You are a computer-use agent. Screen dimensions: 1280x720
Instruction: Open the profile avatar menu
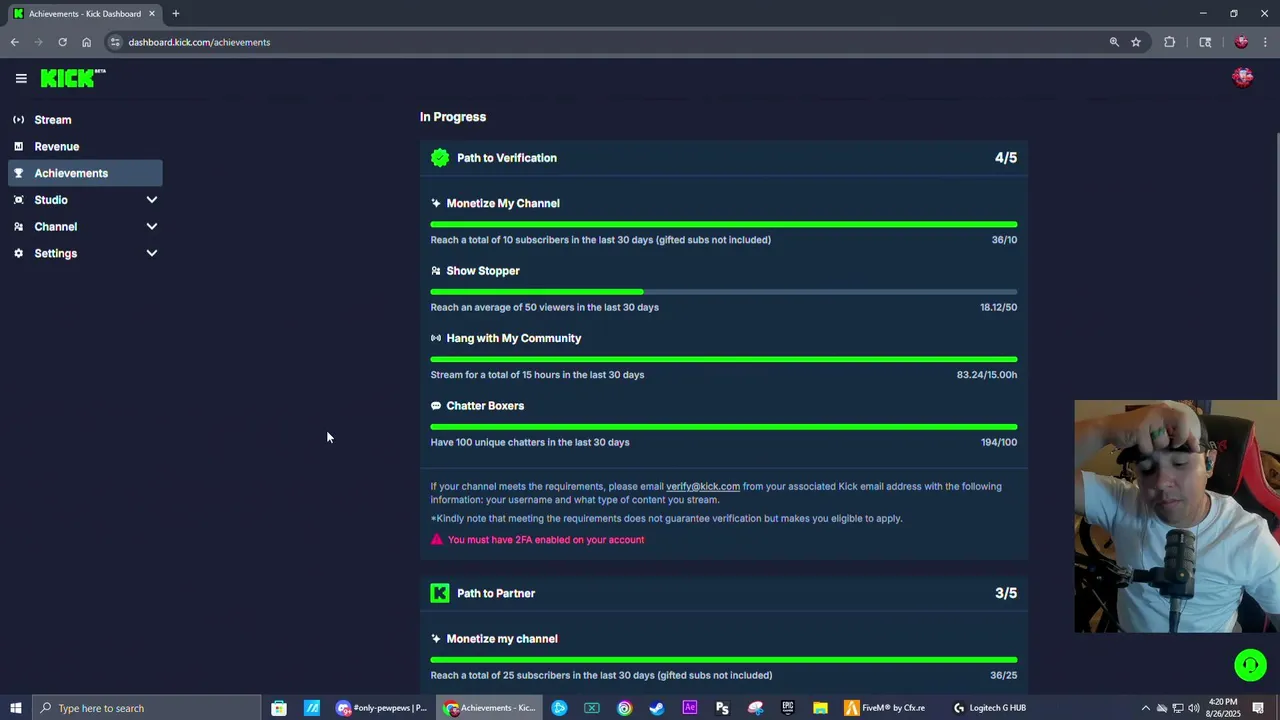coord(1243,78)
